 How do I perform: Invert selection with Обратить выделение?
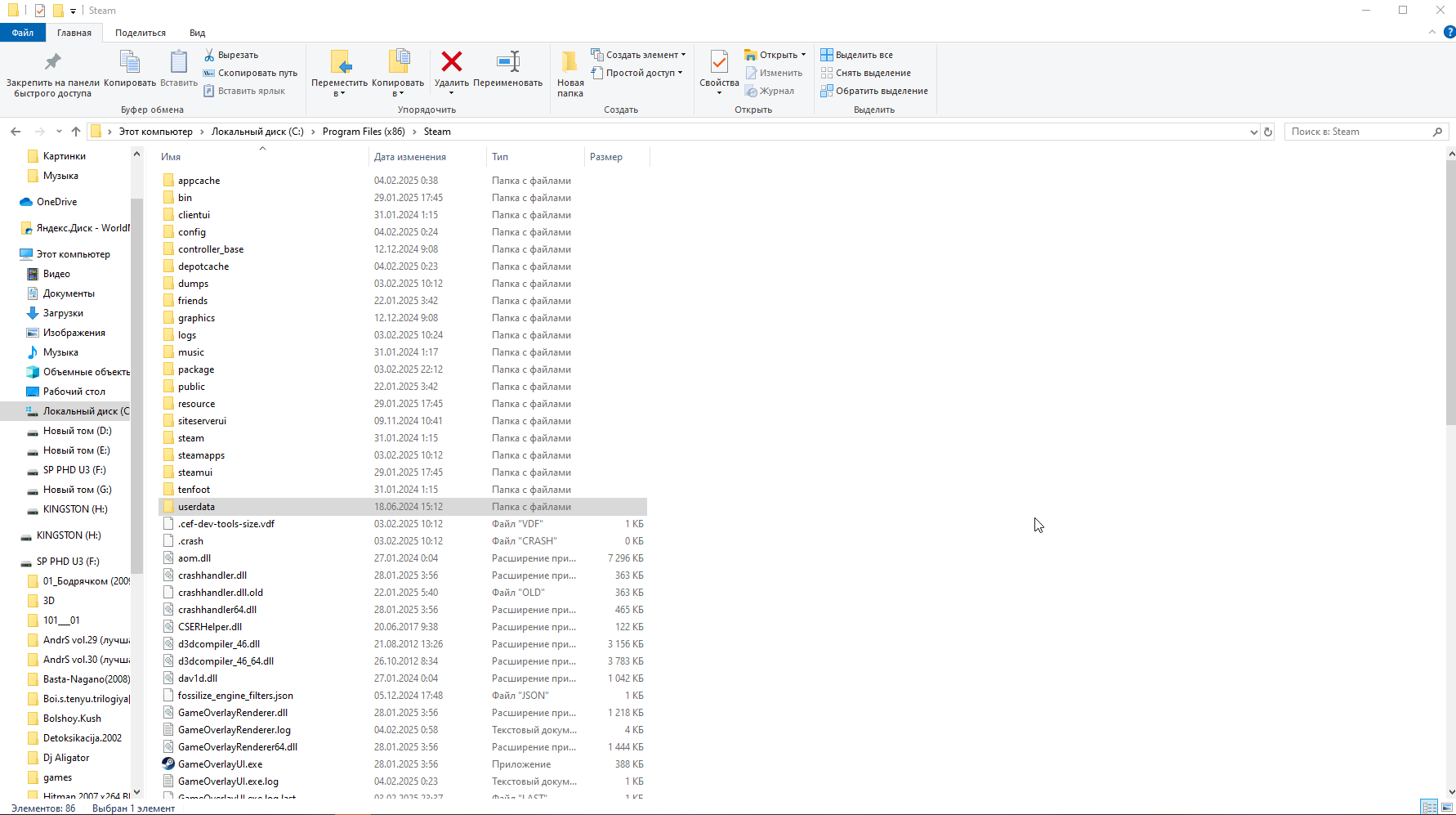pos(874,91)
